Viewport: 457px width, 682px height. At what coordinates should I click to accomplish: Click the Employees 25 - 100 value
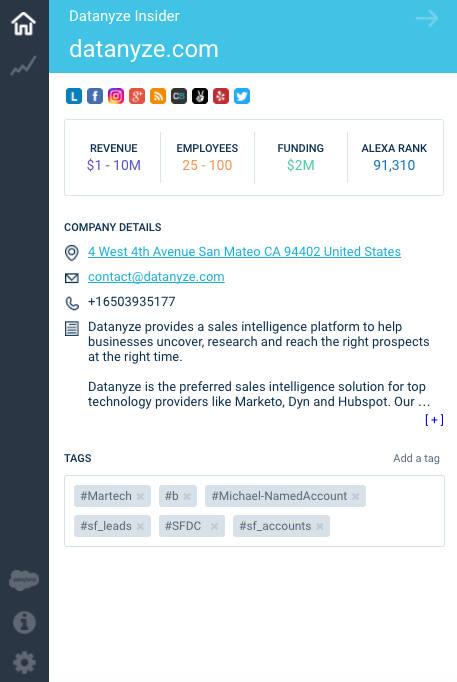pyautogui.click(x=207, y=165)
